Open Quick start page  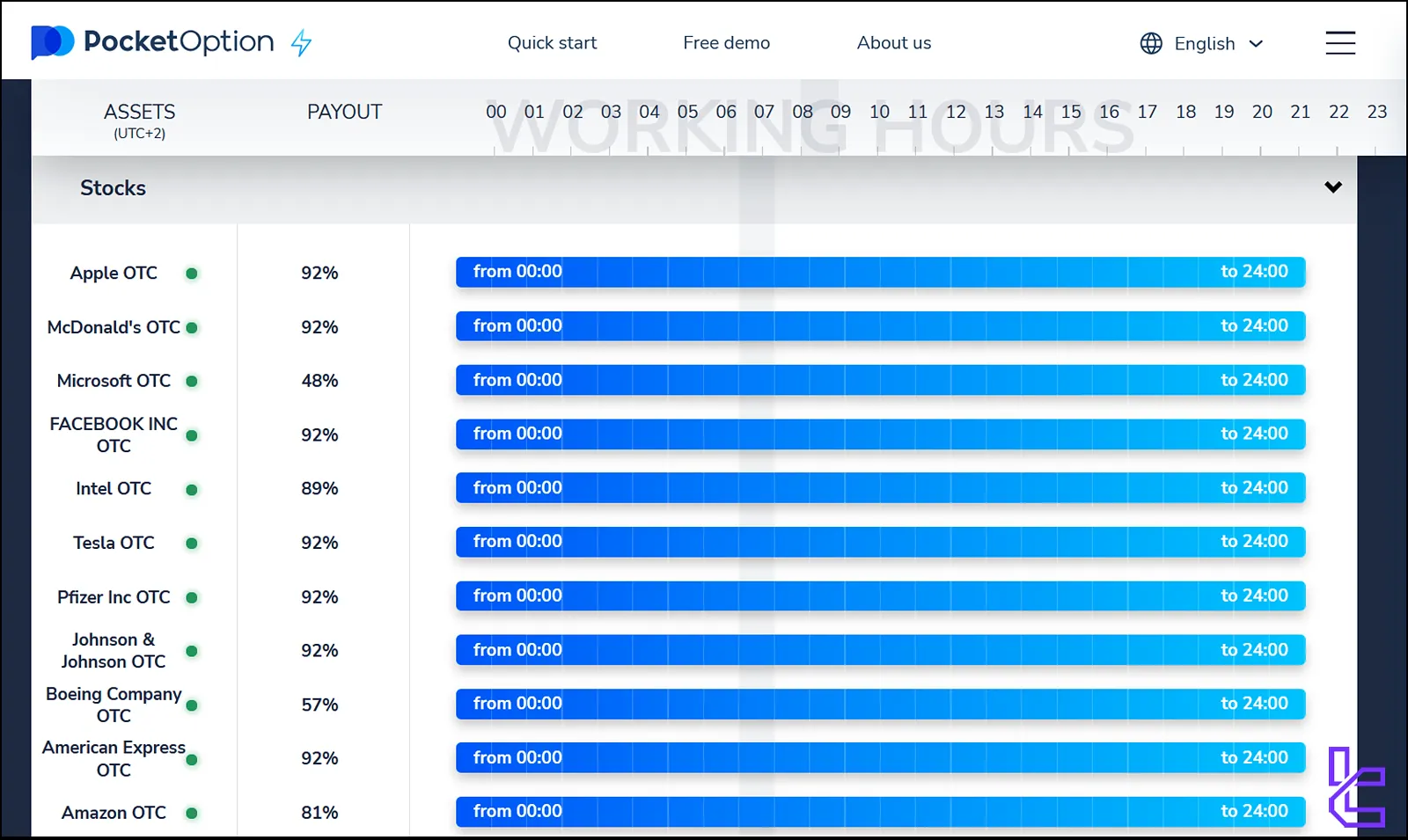(552, 42)
